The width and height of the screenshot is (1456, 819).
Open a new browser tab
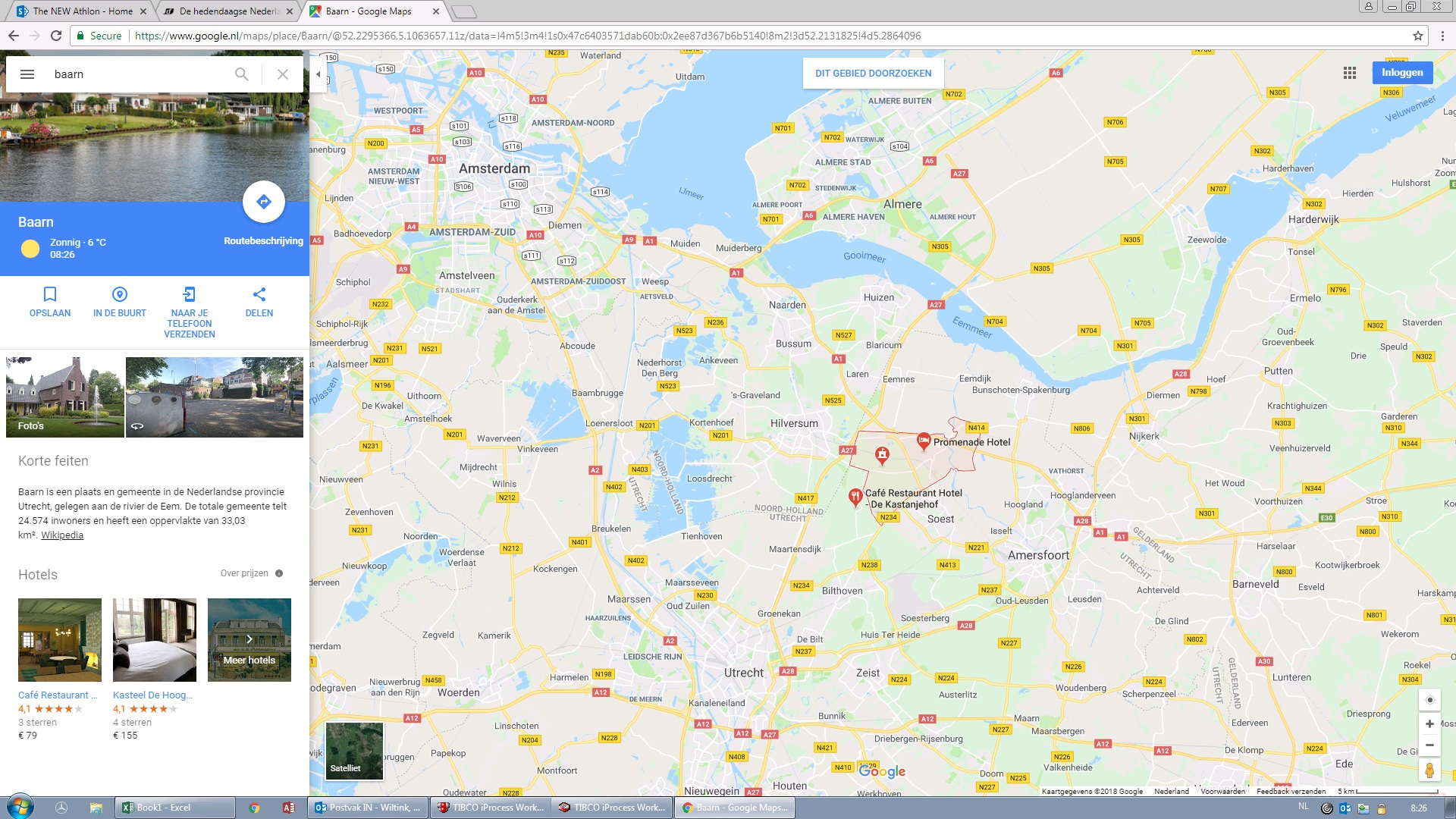point(463,11)
